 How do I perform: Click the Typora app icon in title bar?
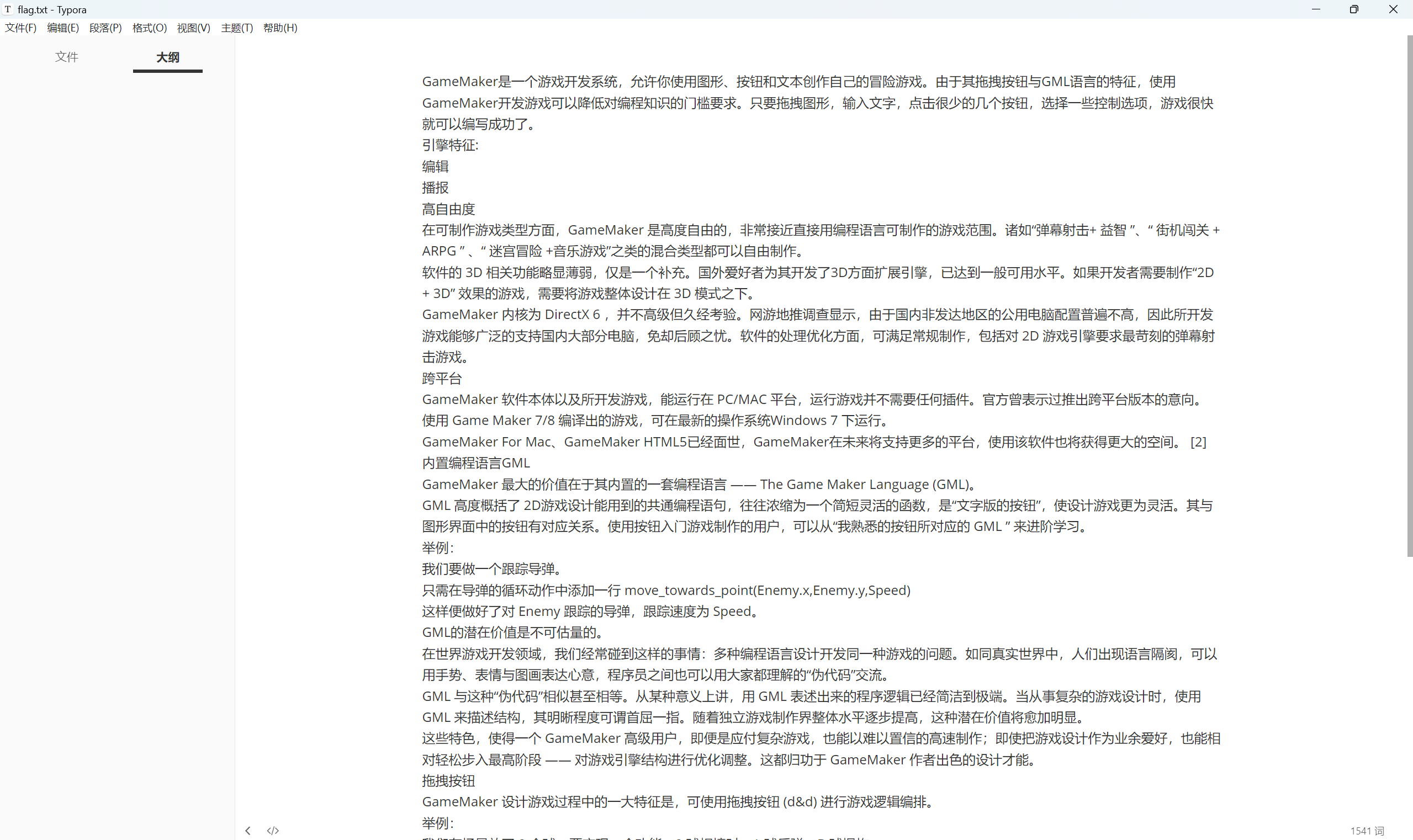click(x=8, y=9)
